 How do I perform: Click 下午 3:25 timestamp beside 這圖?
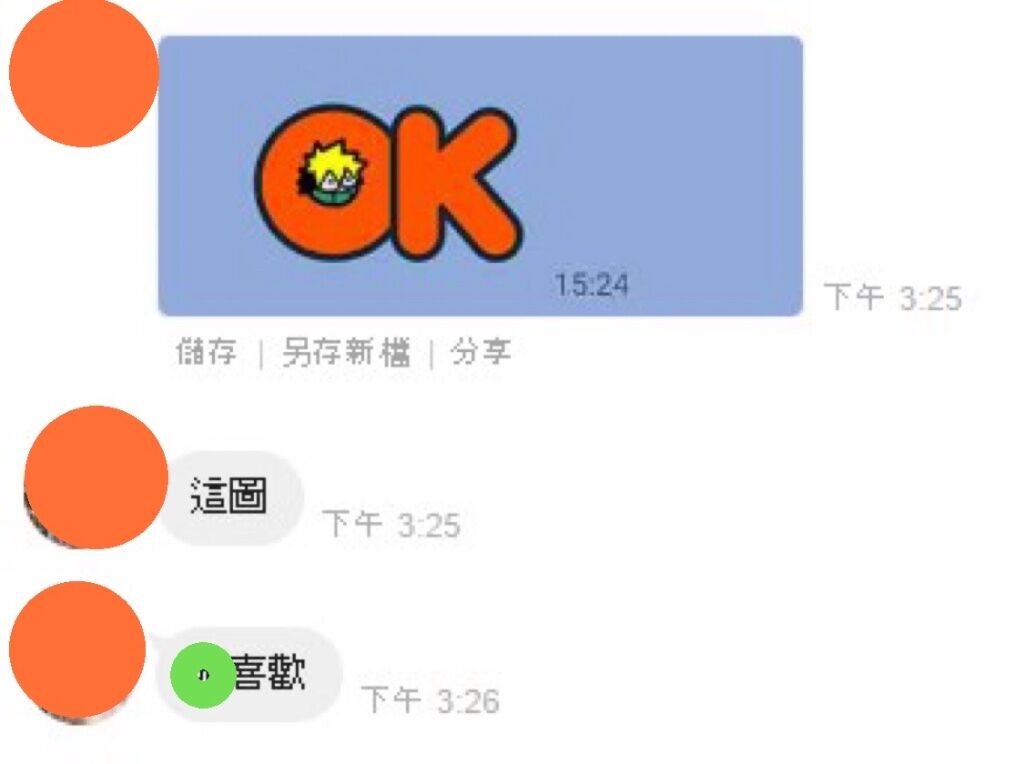[x=391, y=524]
